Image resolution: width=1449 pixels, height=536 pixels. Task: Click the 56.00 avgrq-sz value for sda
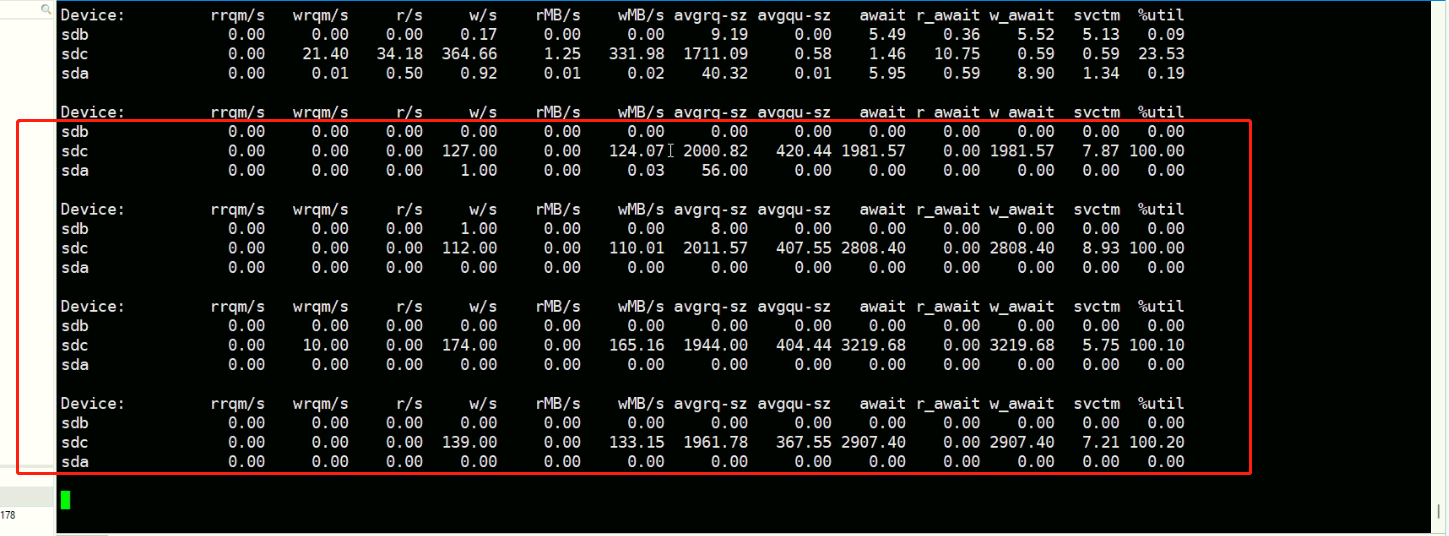coord(724,171)
